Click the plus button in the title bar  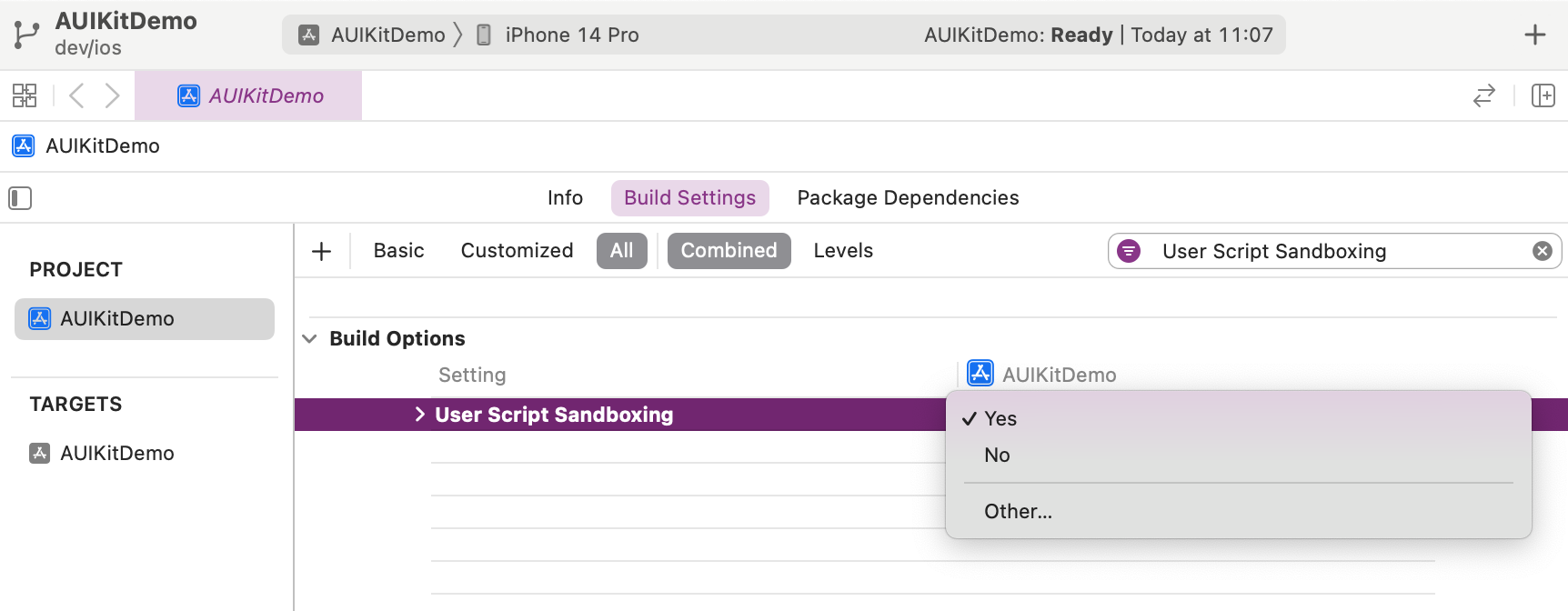coord(1535,35)
